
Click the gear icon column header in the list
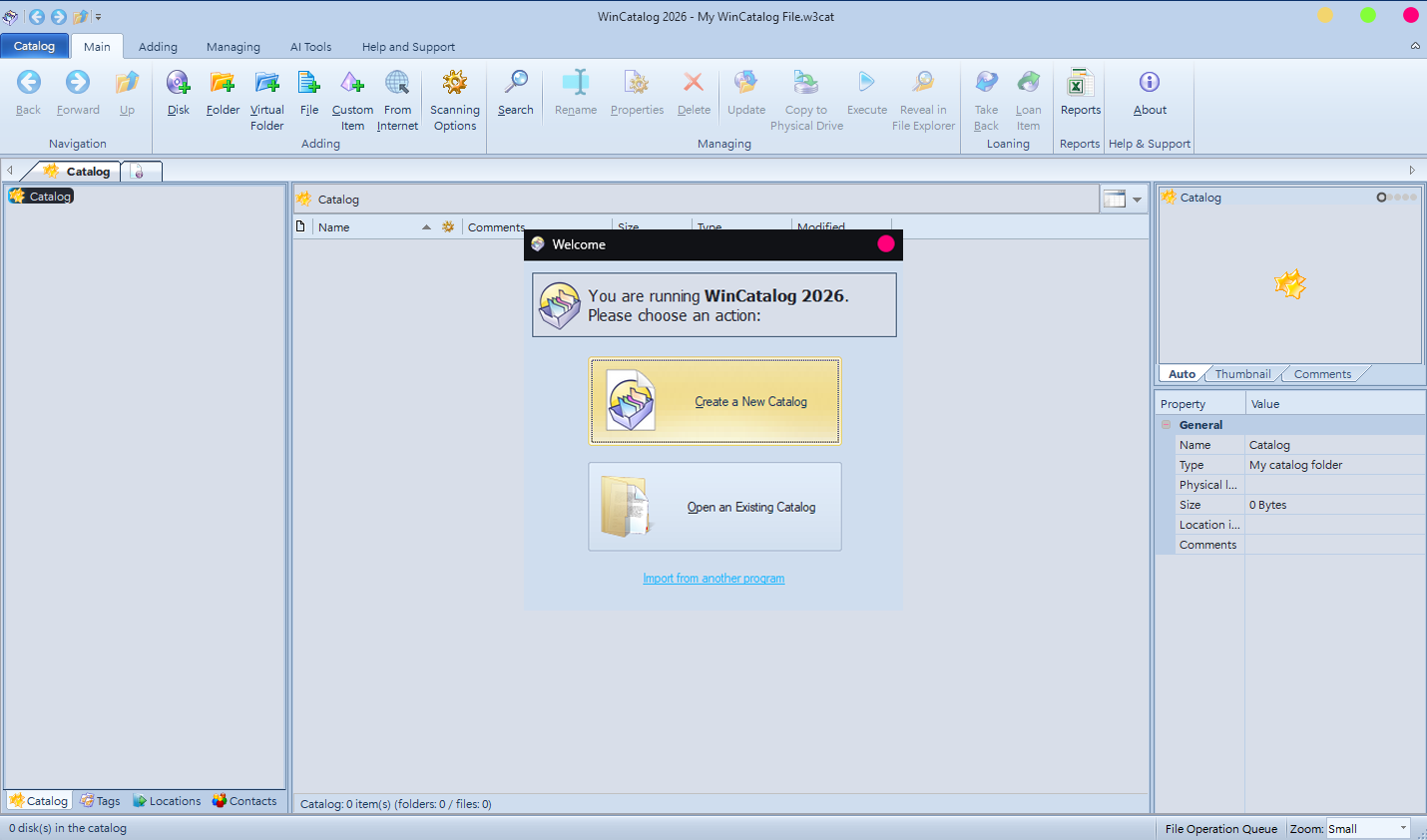(448, 227)
